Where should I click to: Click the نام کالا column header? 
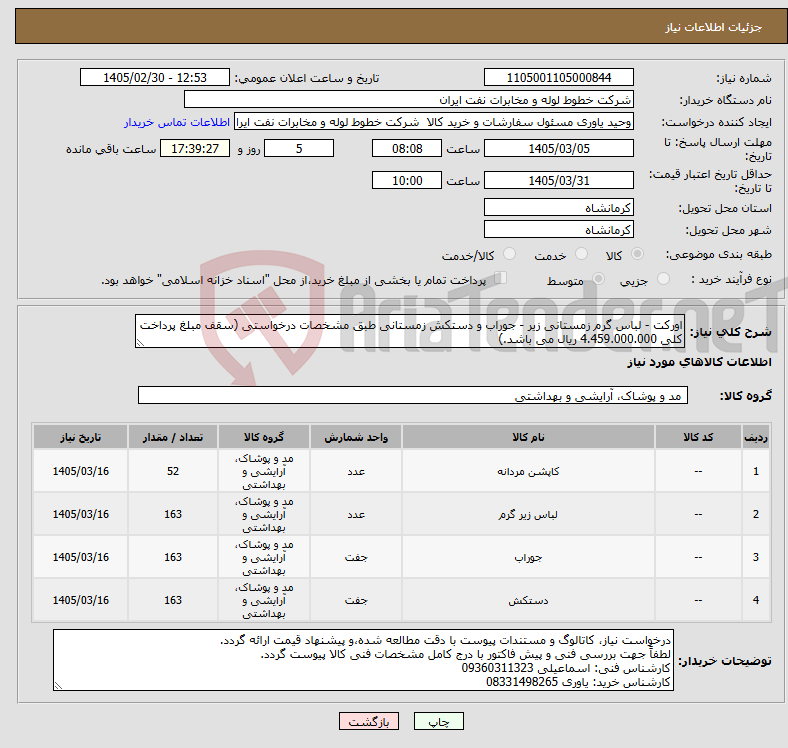[x=528, y=437]
